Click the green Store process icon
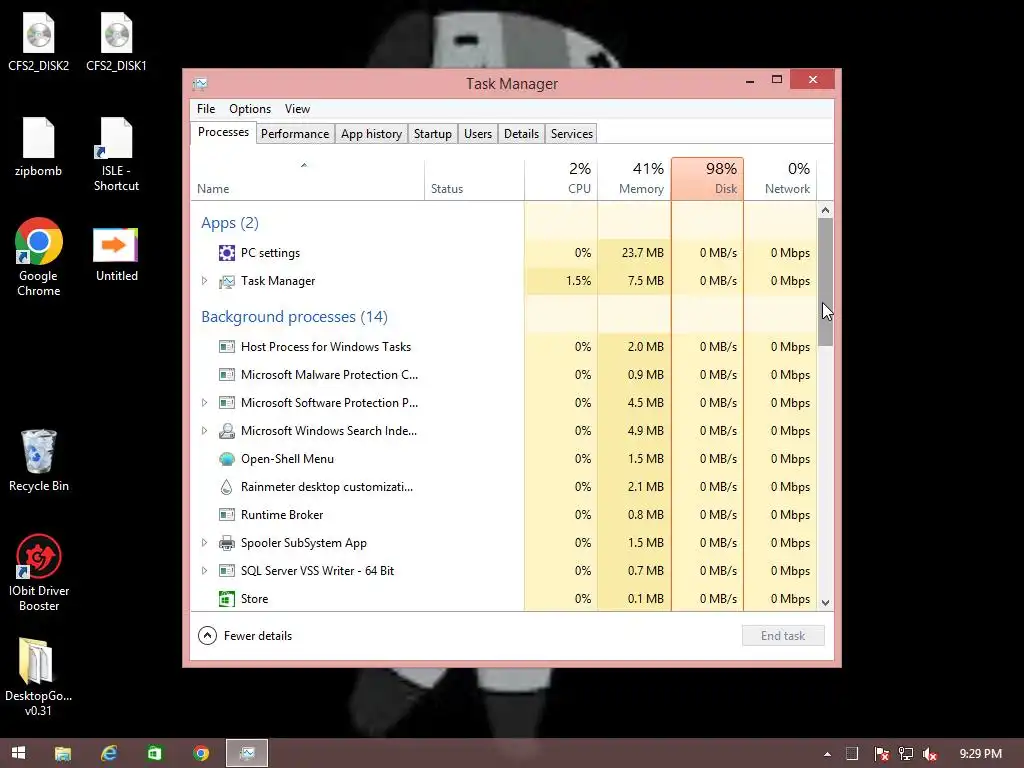 coord(227,599)
